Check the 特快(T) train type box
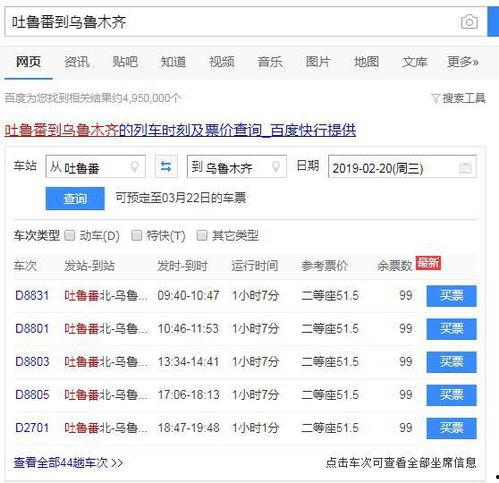Screen dimensions: 499x483 point(136,235)
